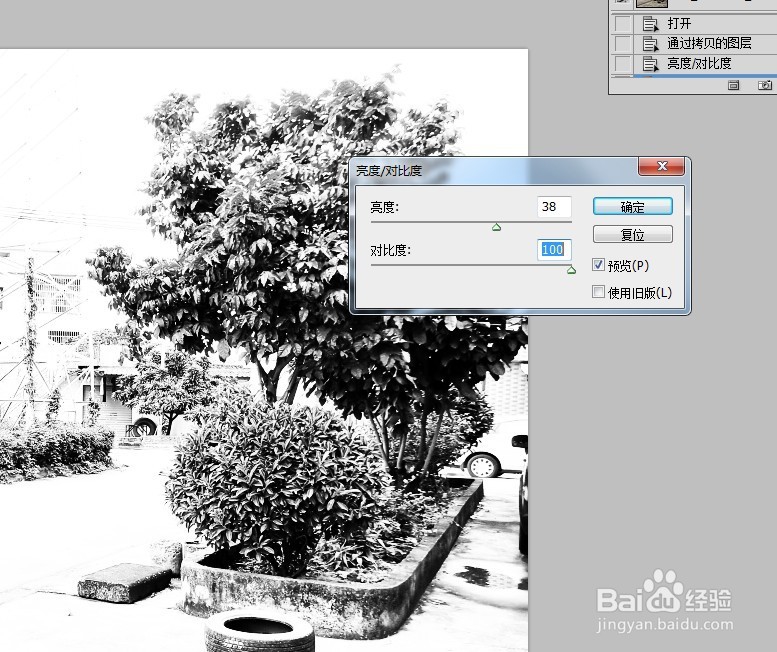Close the 亮度/对比度 dialog

662,166
